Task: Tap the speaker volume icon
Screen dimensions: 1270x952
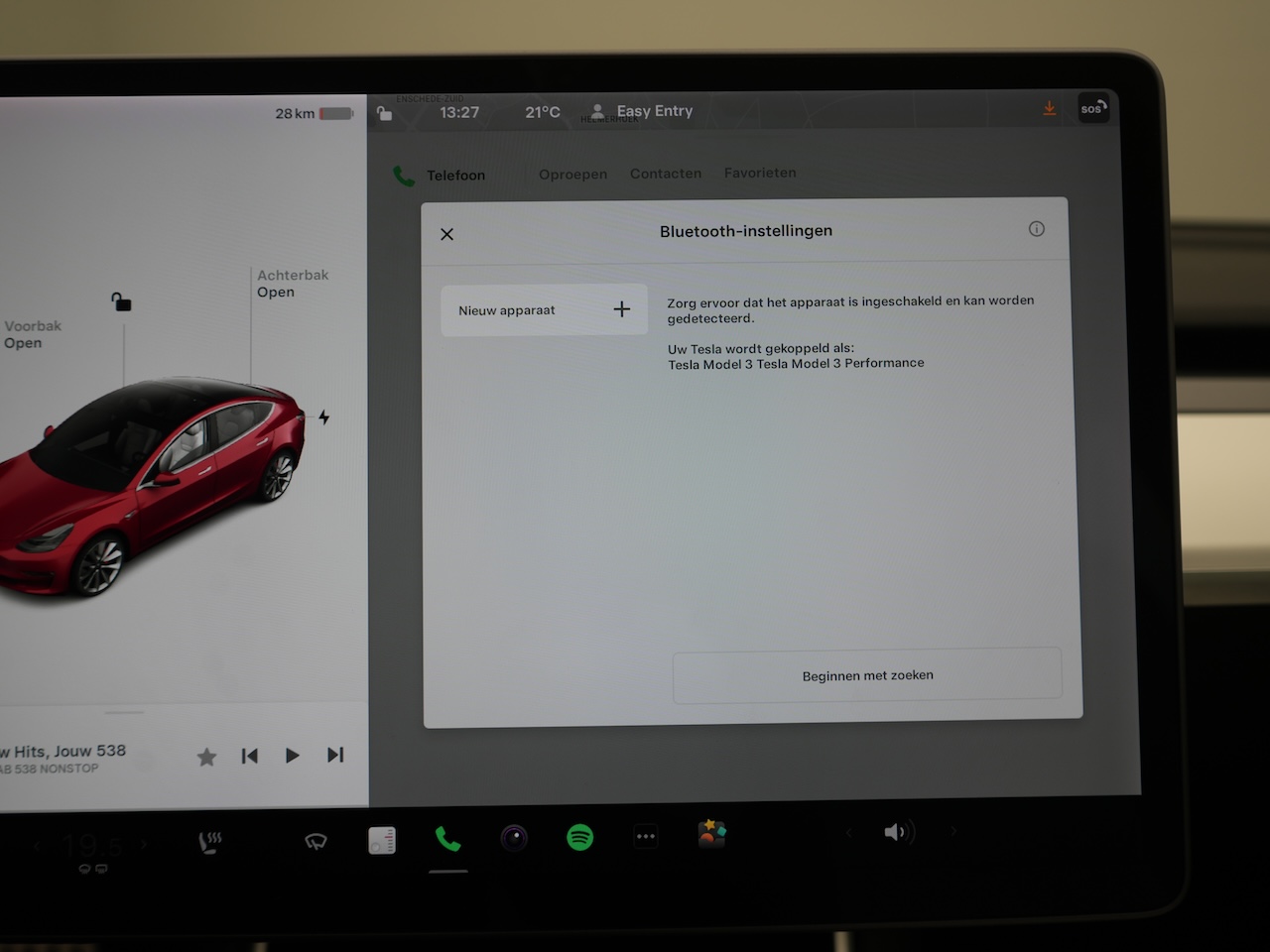Action: point(899,832)
